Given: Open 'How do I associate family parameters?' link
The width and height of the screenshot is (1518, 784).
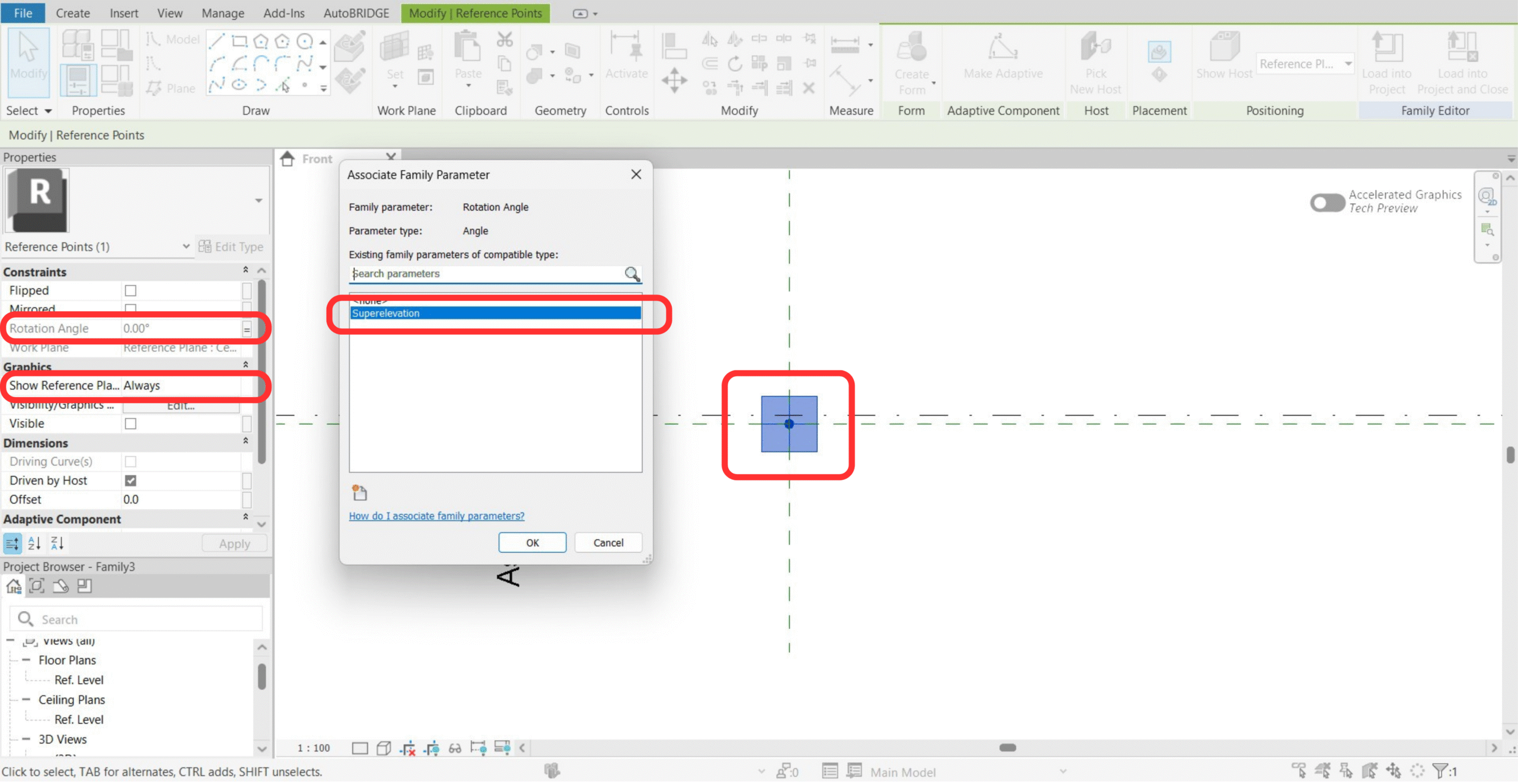Looking at the screenshot, I should [x=436, y=516].
